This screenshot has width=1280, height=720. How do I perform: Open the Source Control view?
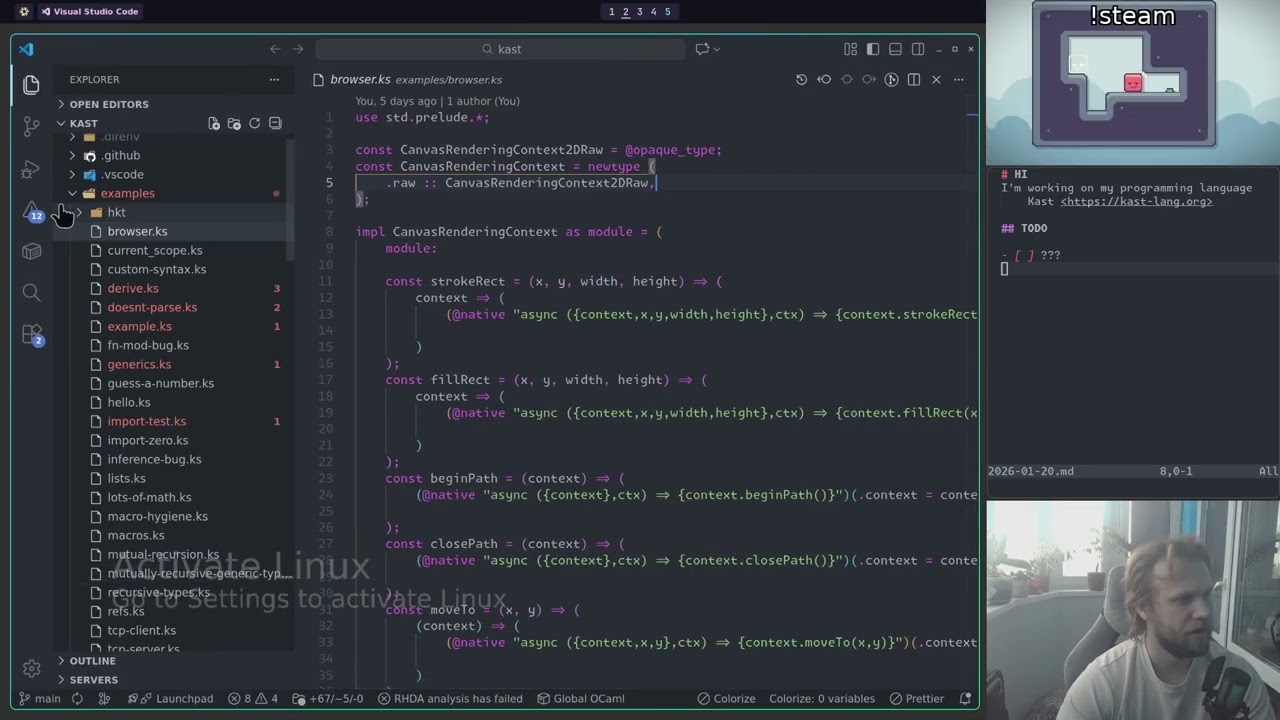31,127
